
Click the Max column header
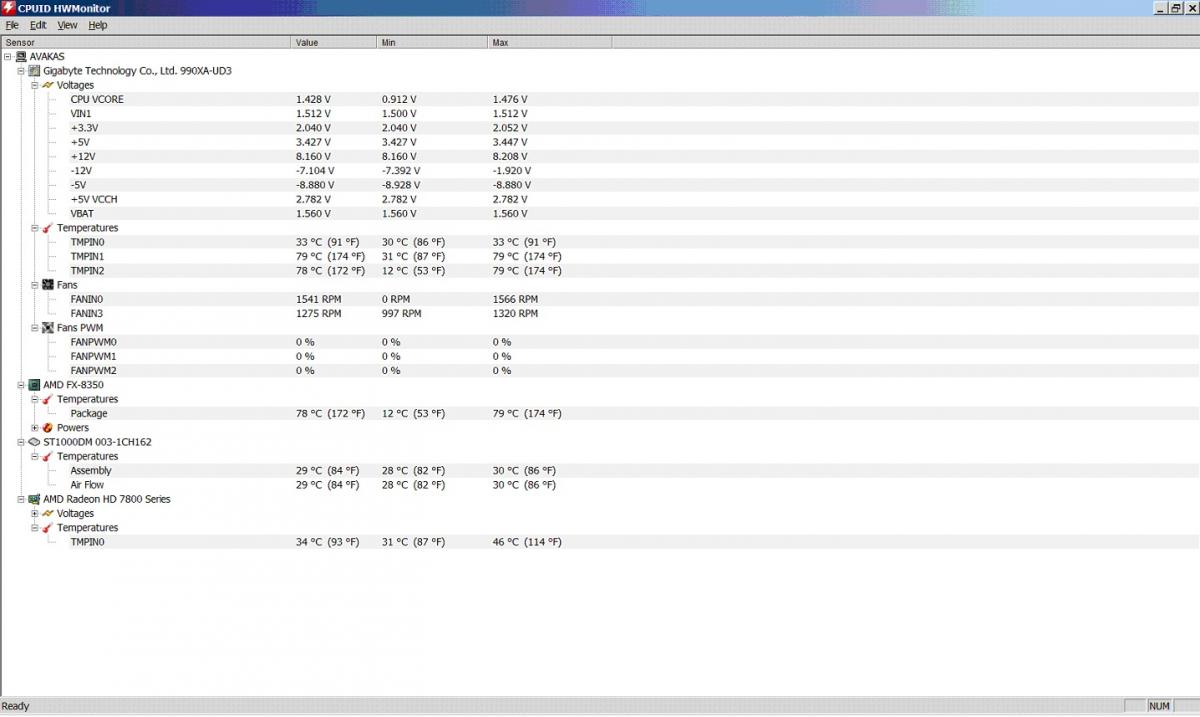pyautogui.click(x=550, y=43)
